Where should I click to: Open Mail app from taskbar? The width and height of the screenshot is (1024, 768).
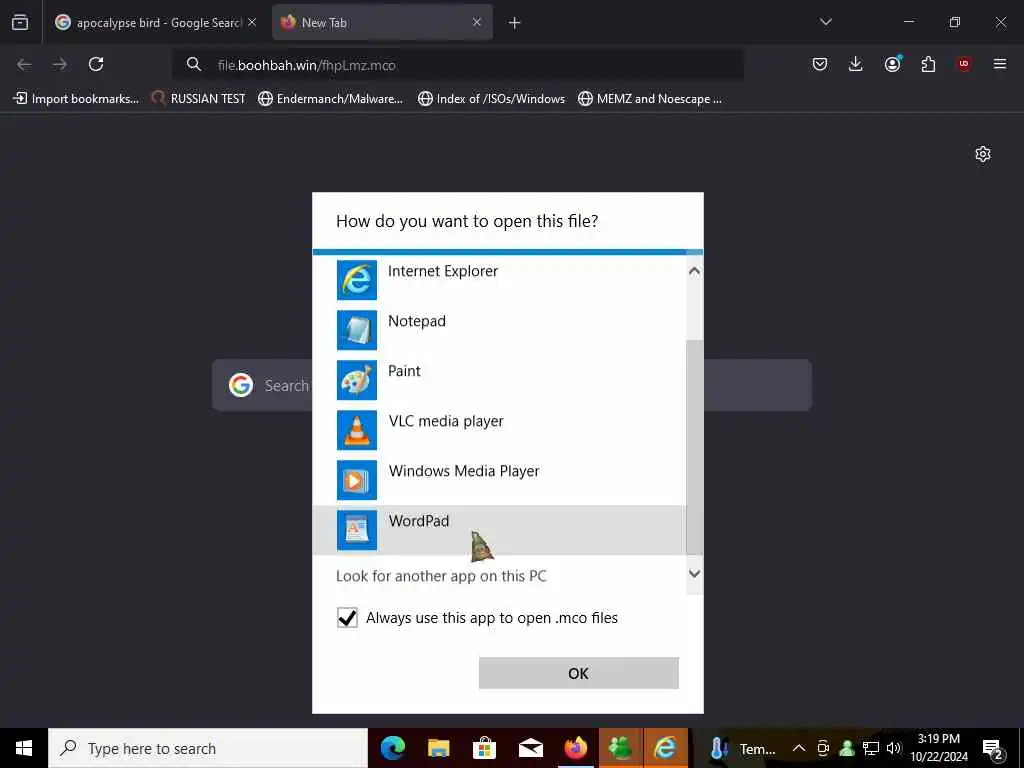pyautogui.click(x=530, y=748)
